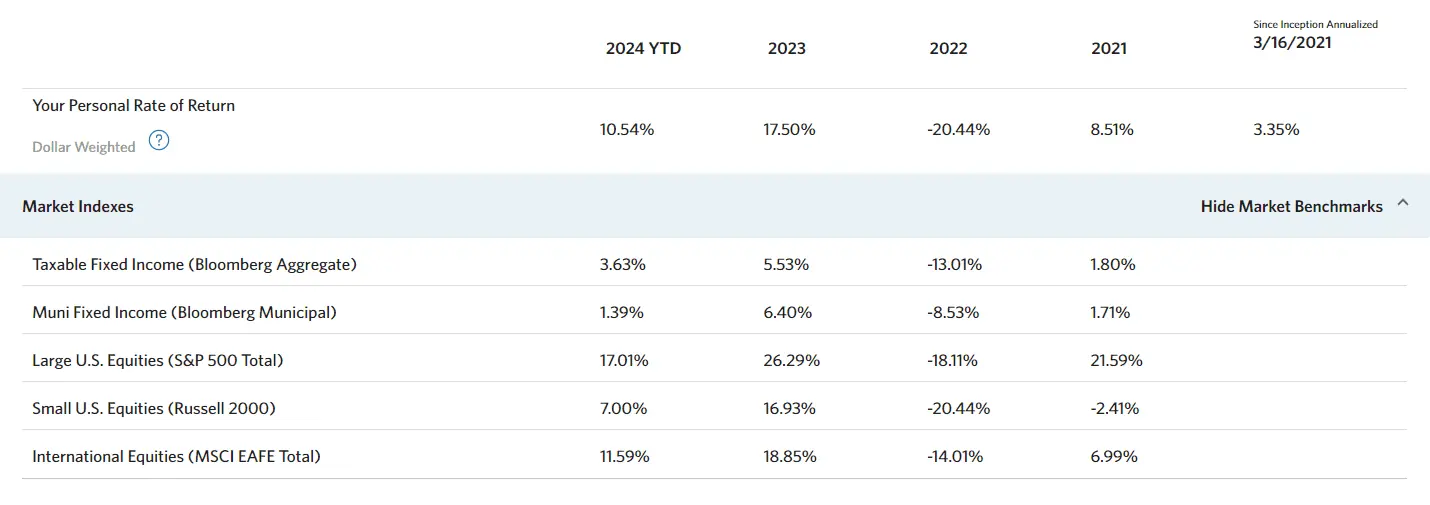Click the 2022 column header
The width and height of the screenshot is (1430, 505).
[x=948, y=48]
